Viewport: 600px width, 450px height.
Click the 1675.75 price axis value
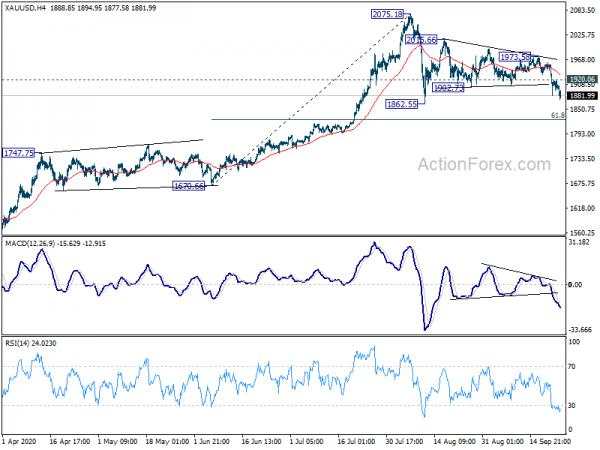(x=581, y=183)
